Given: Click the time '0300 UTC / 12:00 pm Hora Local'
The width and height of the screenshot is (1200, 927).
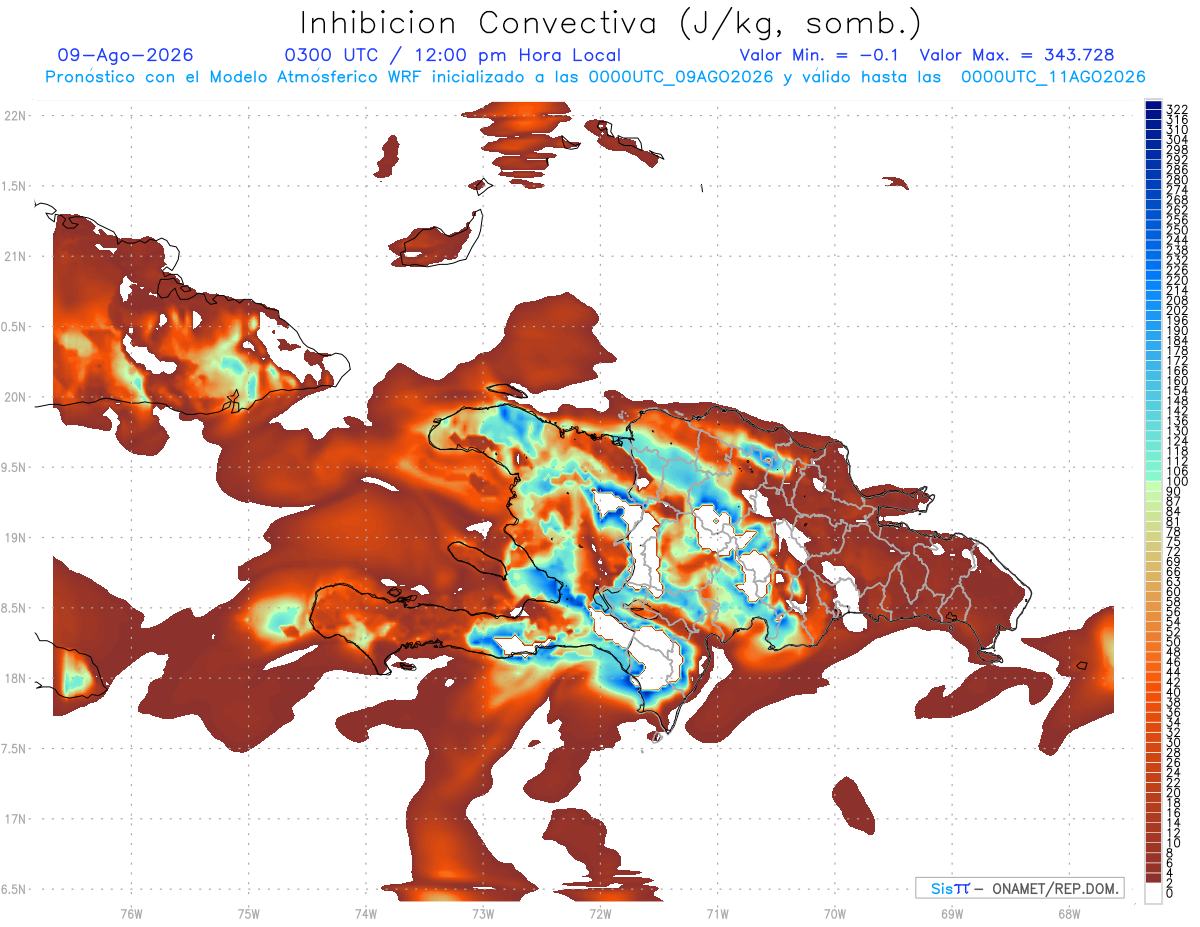Looking at the screenshot, I should pyautogui.click(x=453, y=56).
